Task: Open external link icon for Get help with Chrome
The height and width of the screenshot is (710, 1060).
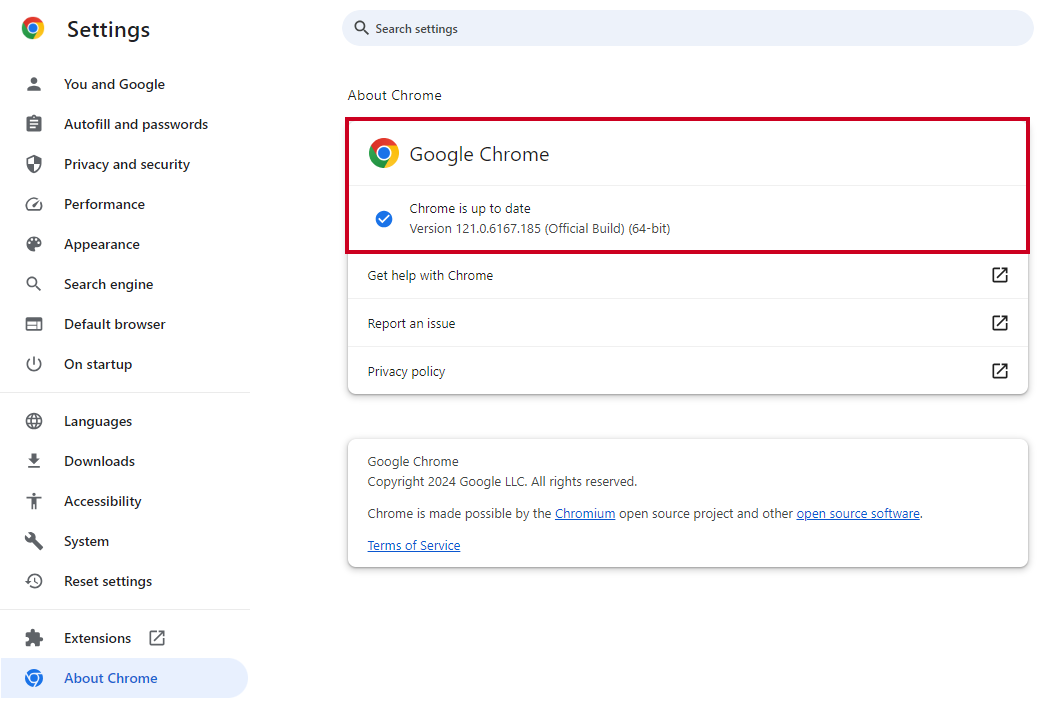Action: [1000, 275]
